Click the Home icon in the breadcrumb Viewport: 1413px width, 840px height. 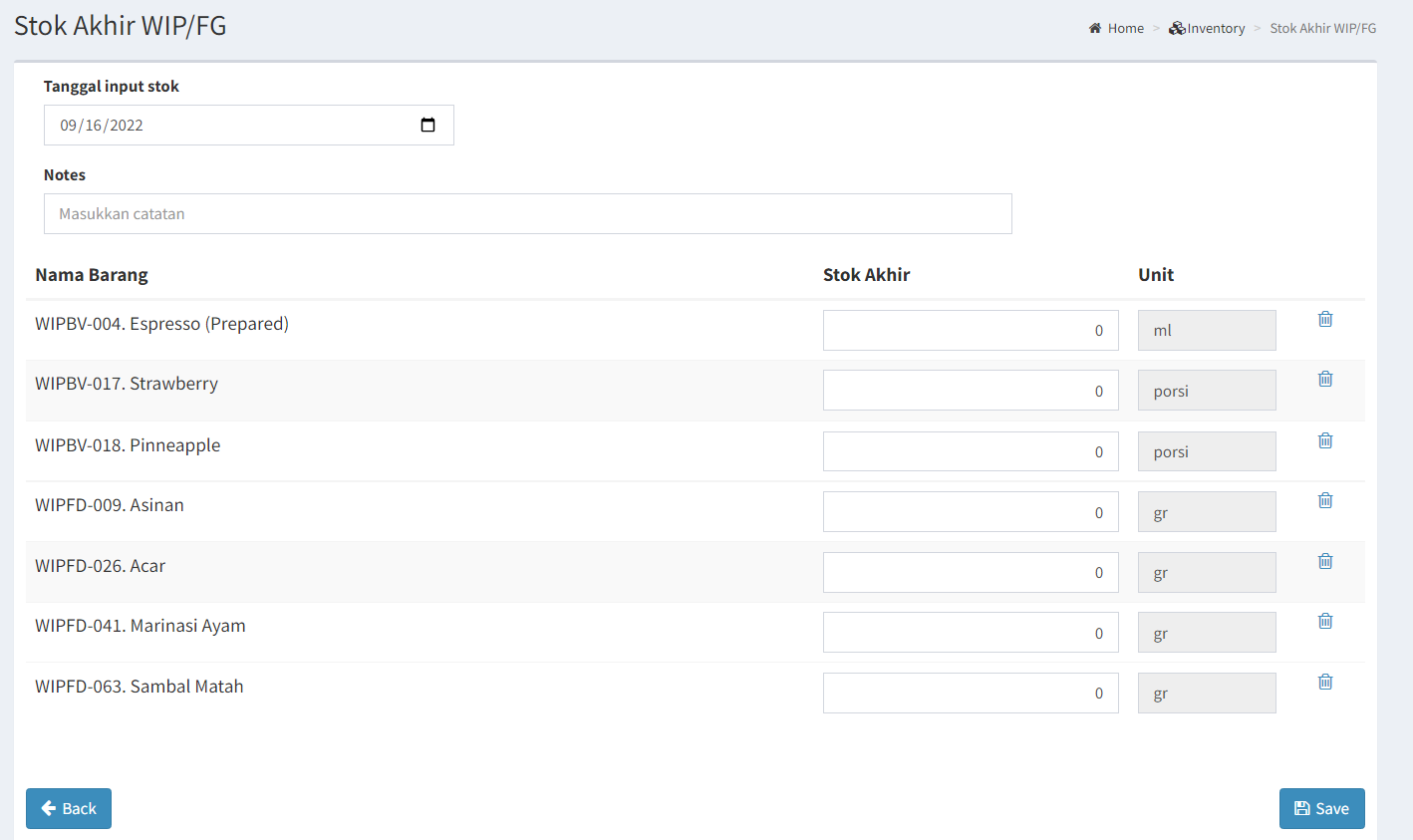pyautogui.click(x=1095, y=28)
